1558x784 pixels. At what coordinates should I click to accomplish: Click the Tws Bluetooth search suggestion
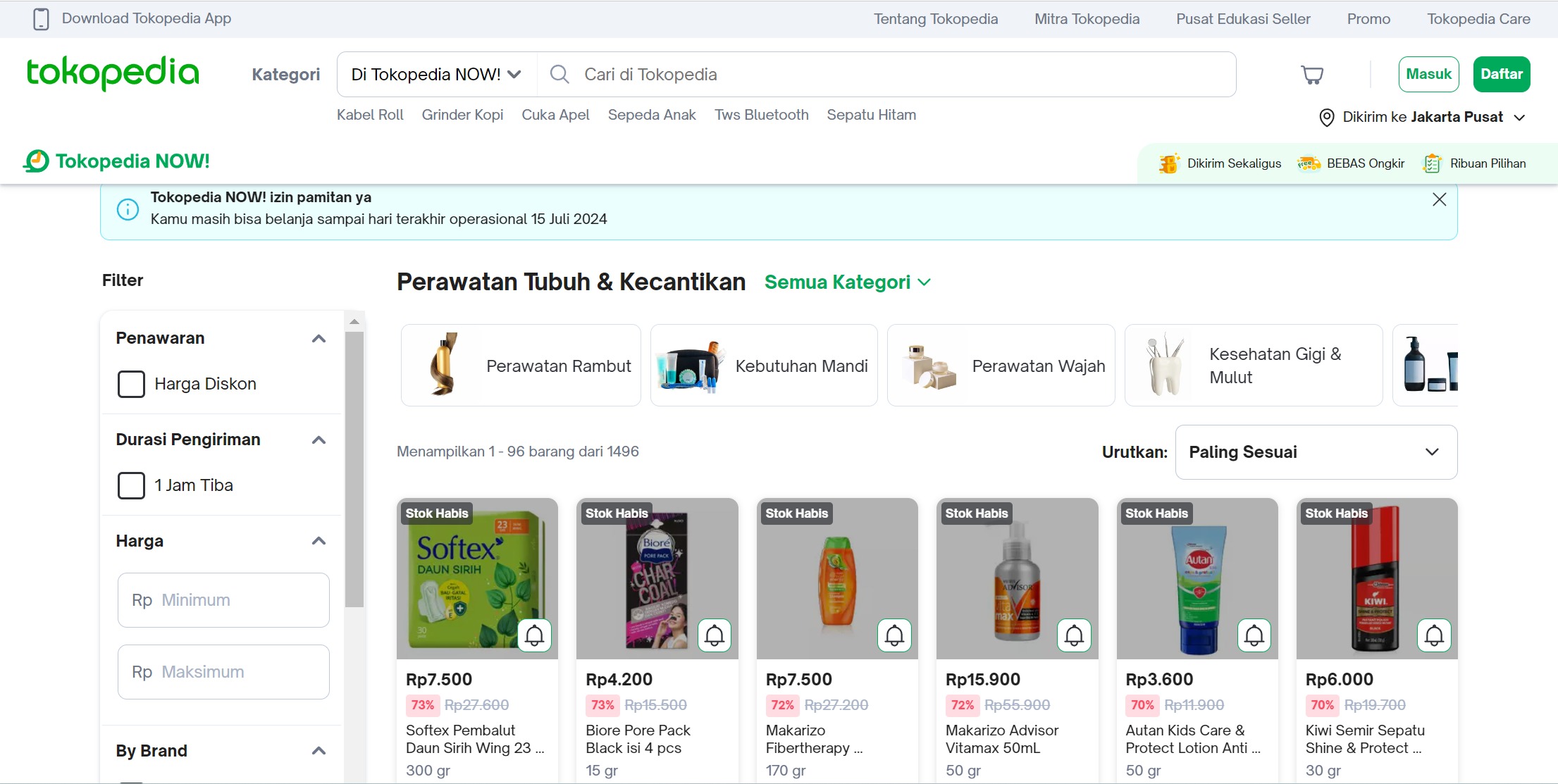762,115
